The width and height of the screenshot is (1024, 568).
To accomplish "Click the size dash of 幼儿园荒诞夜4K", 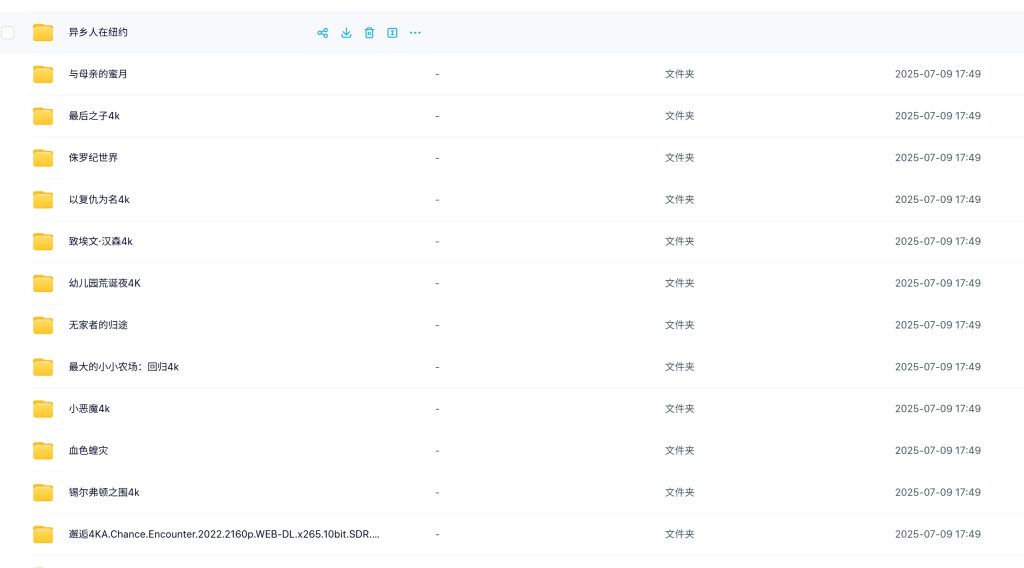I will 437,283.
